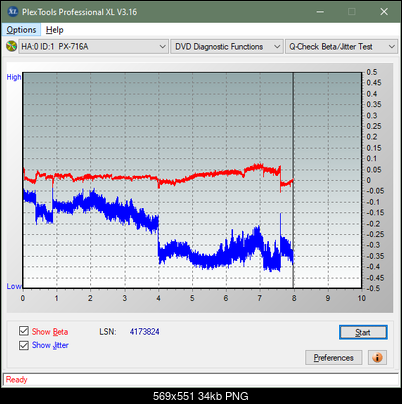Open the orange info icon button
The width and height of the screenshot is (402, 404).
(x=377, y=358)
